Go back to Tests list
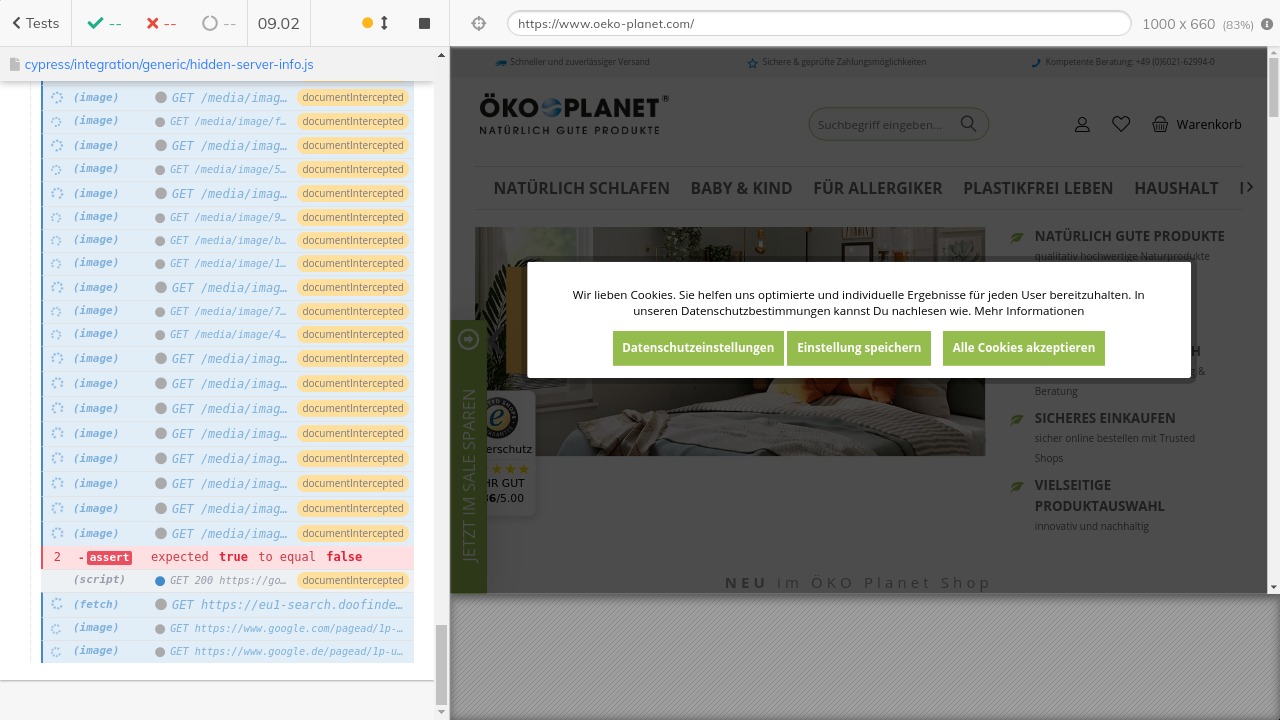Viewport: 1280px width, 720px height. [x=35, y=23]
